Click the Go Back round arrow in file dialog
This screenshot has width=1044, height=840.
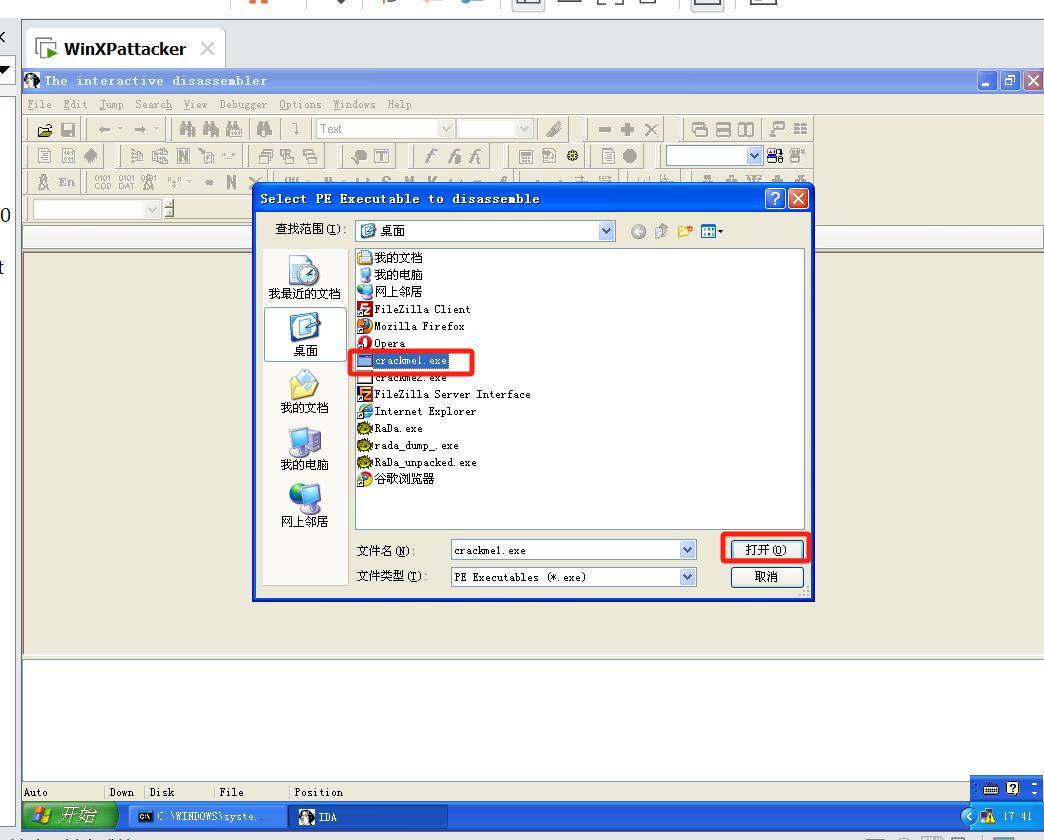[639, 232]
